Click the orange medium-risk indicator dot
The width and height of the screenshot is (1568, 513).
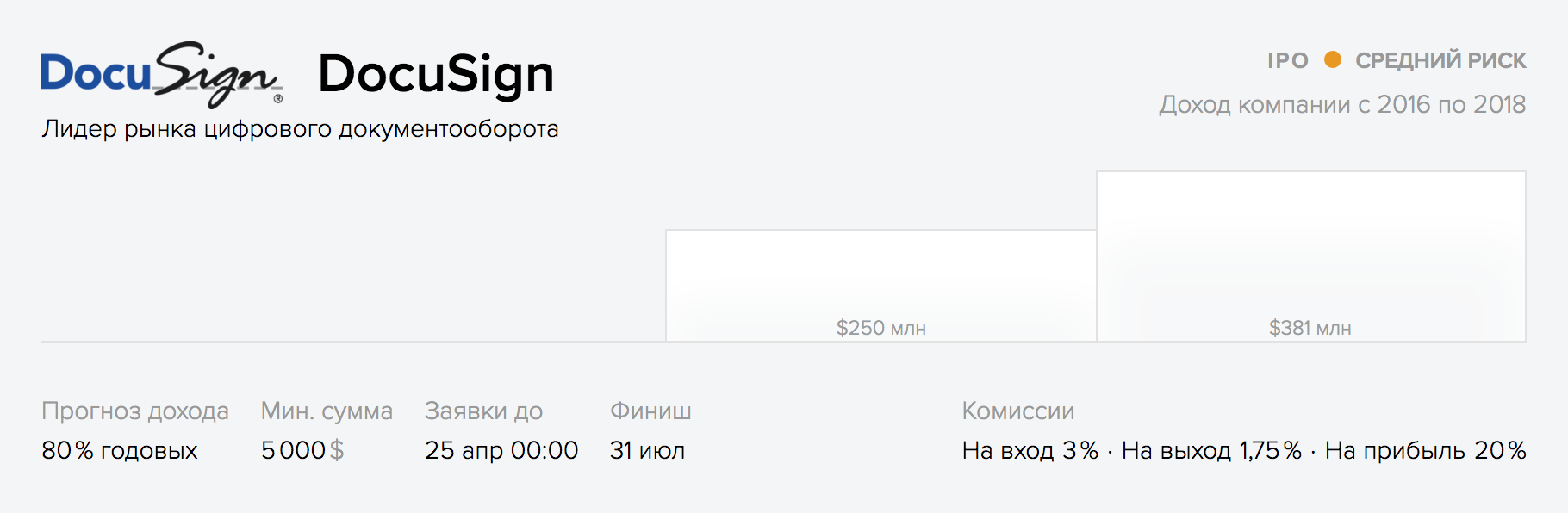click(1332, 59)
